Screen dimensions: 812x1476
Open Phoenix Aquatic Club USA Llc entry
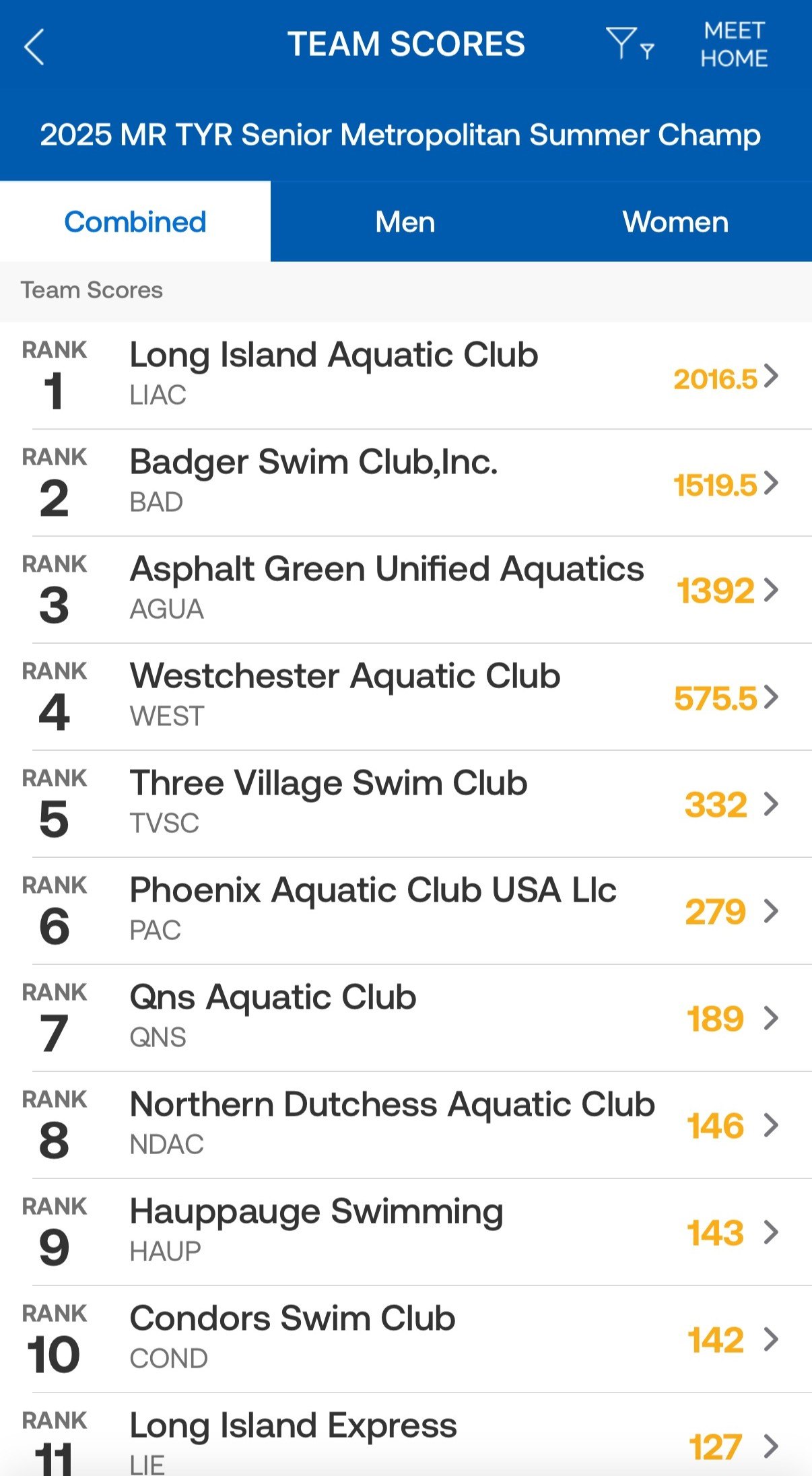point(372,891)
